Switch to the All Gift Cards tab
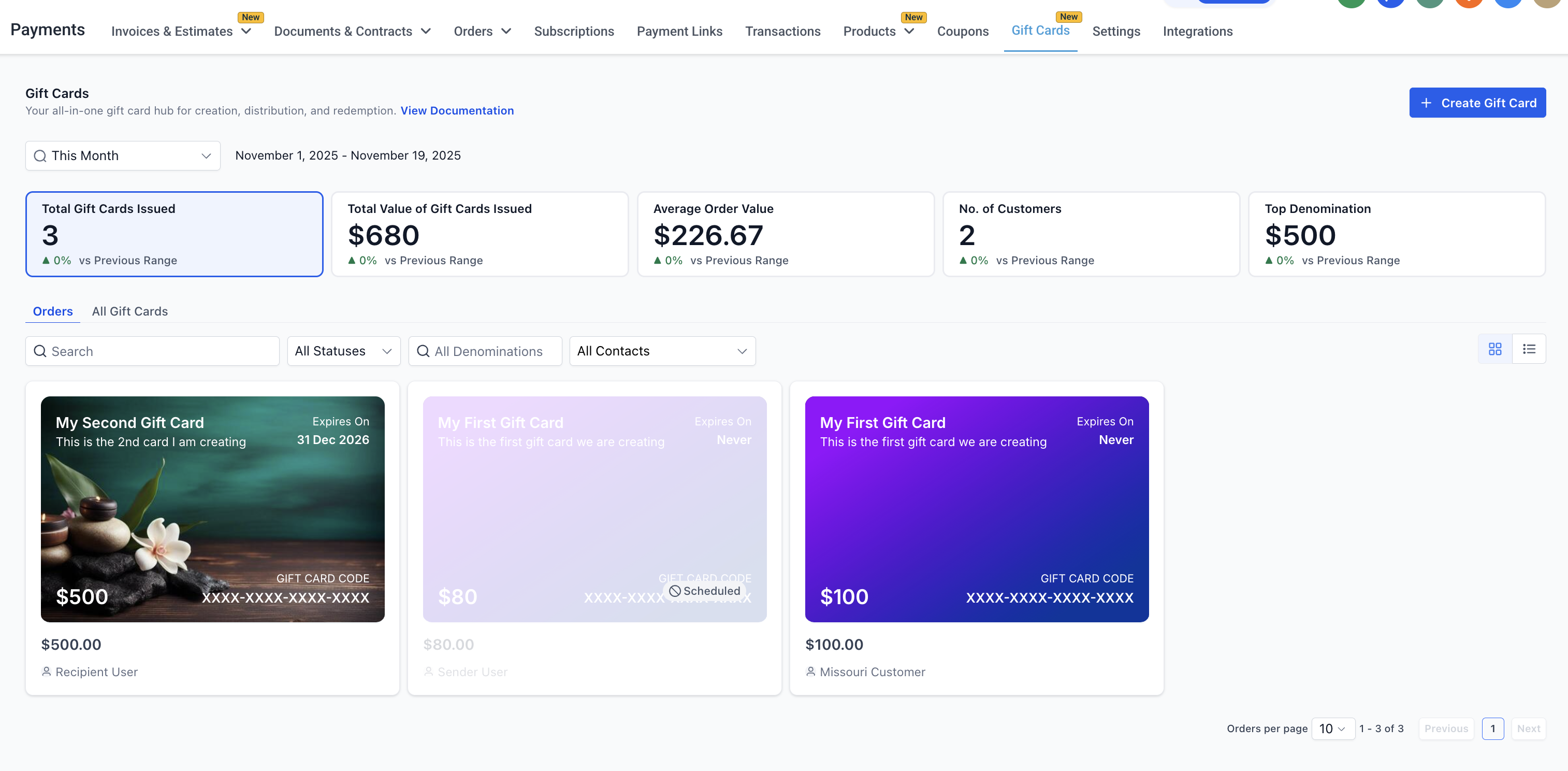The width and height of the screenshot is (1568, 771). [129, 311]
